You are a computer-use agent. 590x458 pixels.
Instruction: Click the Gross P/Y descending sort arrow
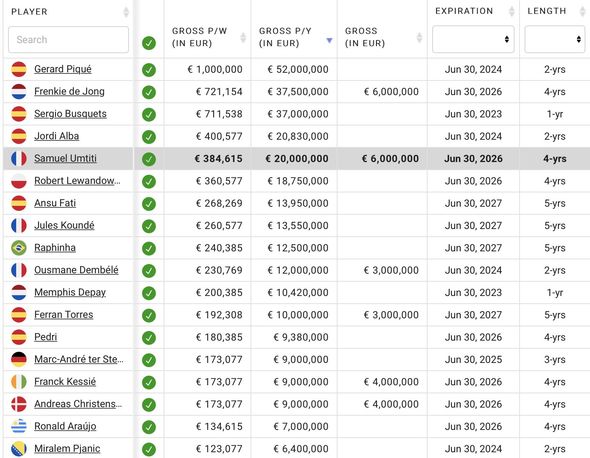coord(329,40)
